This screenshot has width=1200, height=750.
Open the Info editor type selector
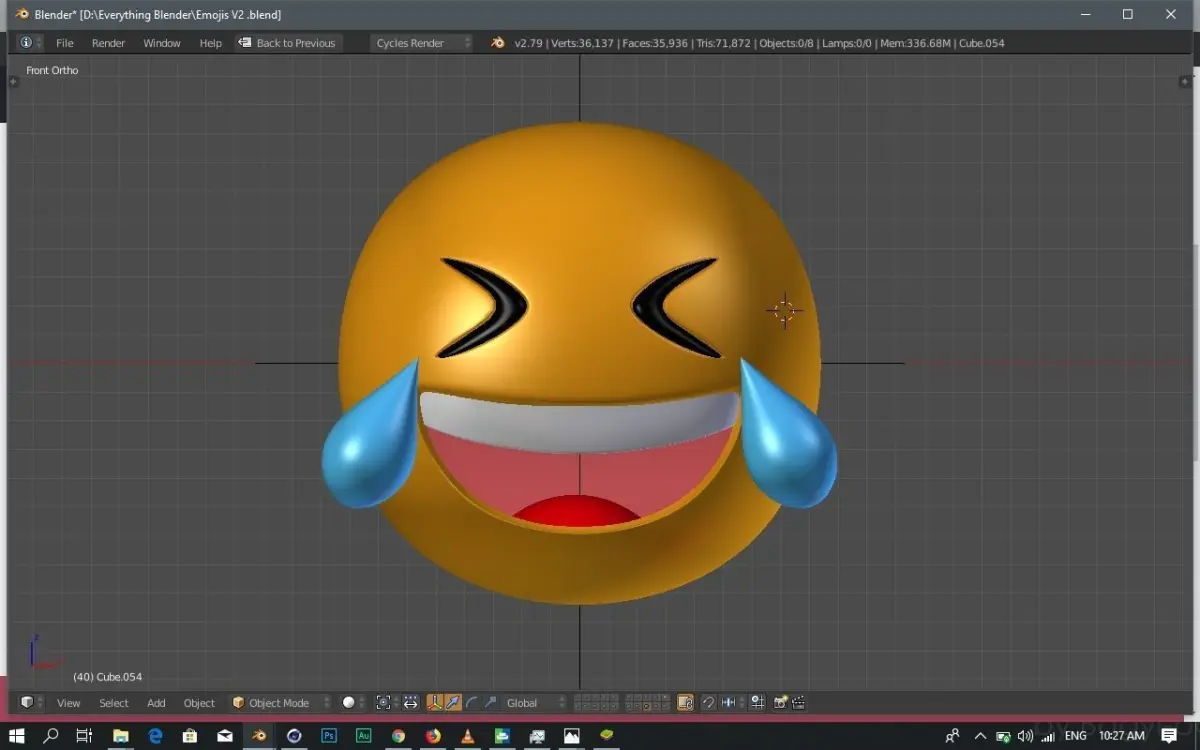pos(29,43)
